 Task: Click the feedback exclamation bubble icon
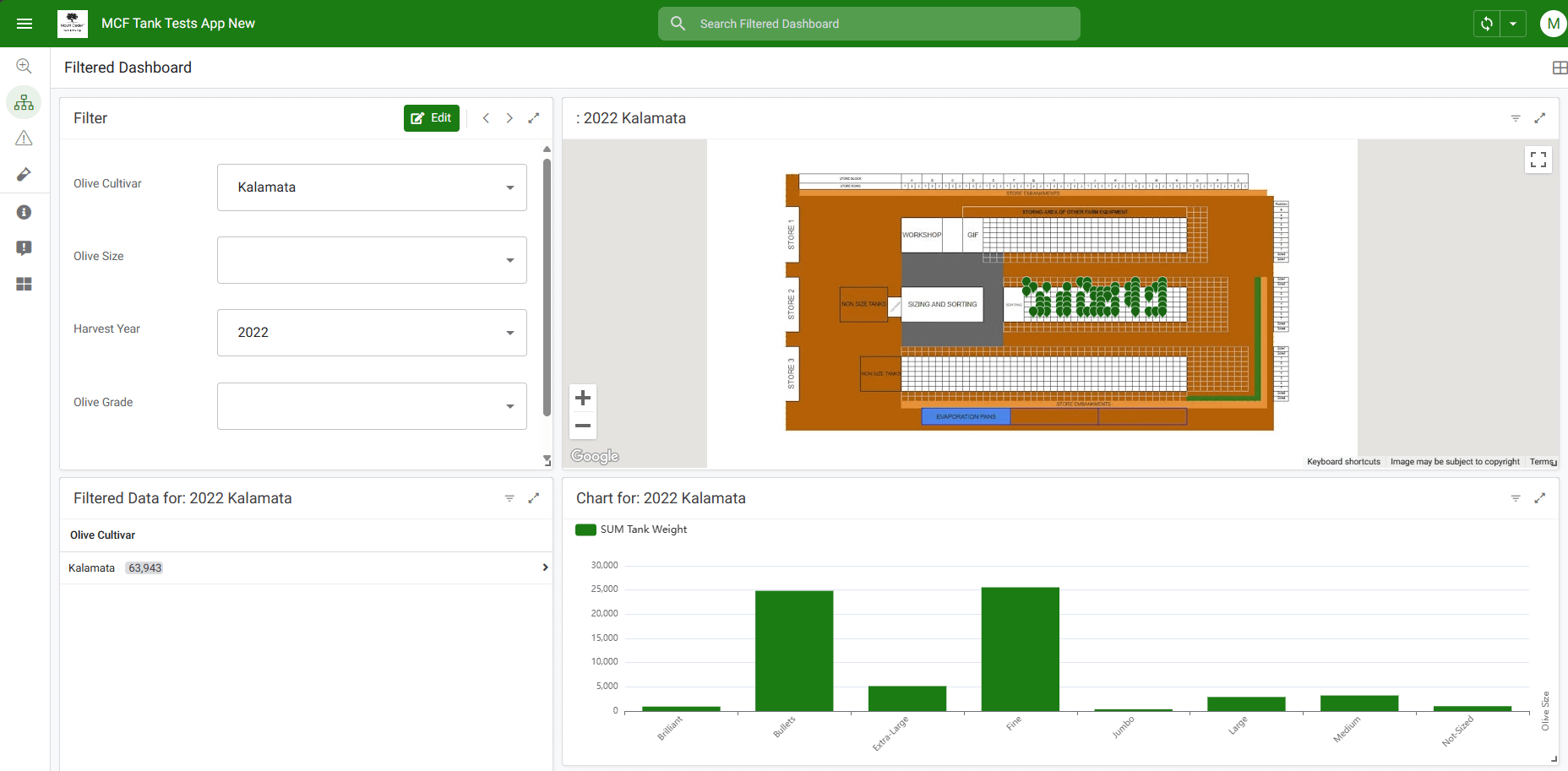coord(24,247)
